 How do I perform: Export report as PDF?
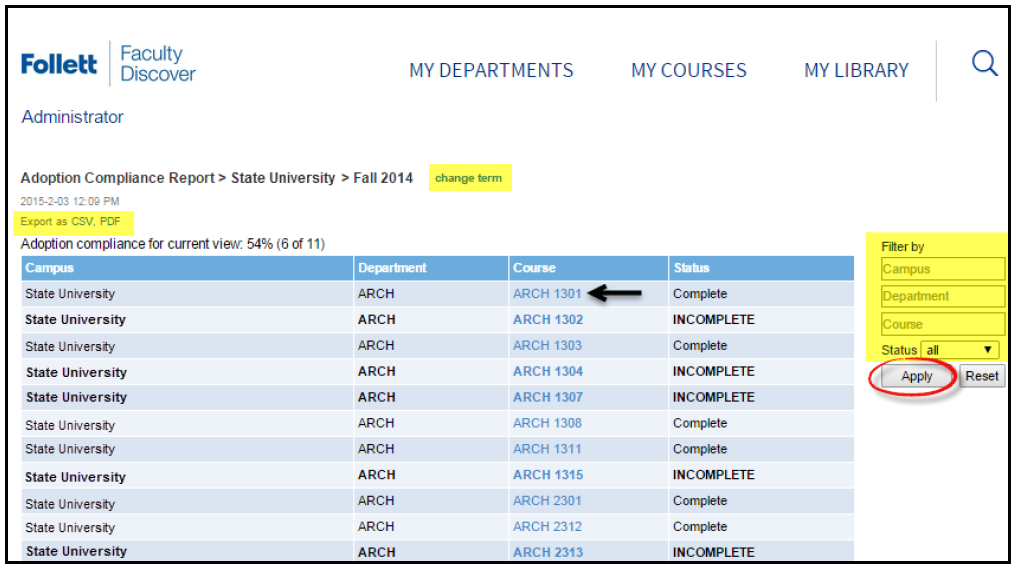[x=110, y=221]
